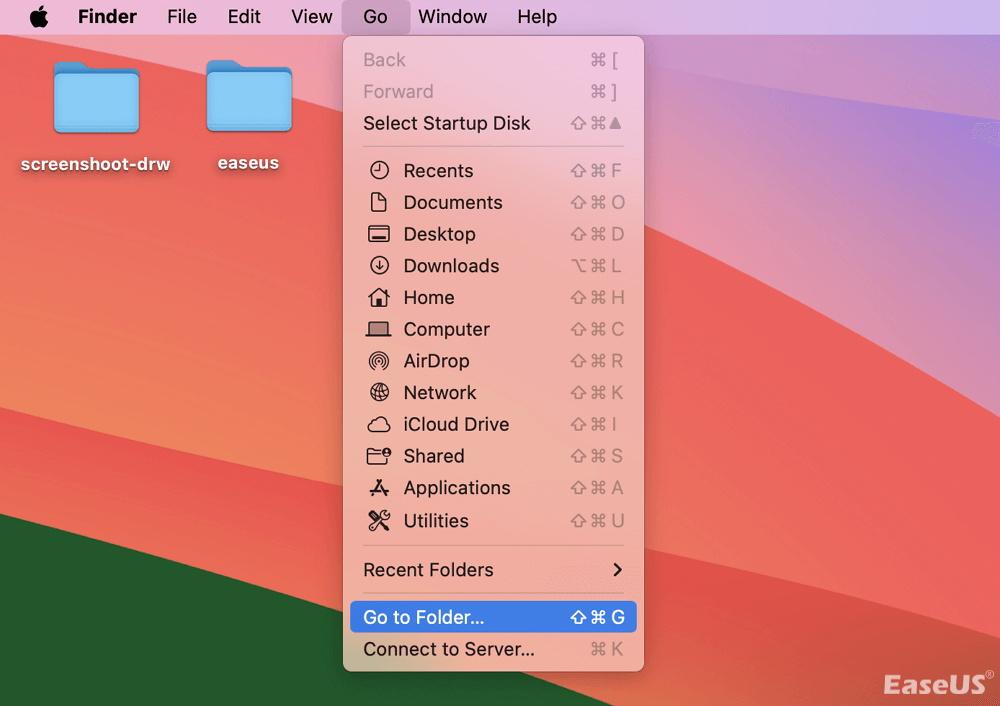Image resolution: width=1000 pixels, height=706 pixels.
Task: Click the Home house icon
Action: [x=379, y=298]
